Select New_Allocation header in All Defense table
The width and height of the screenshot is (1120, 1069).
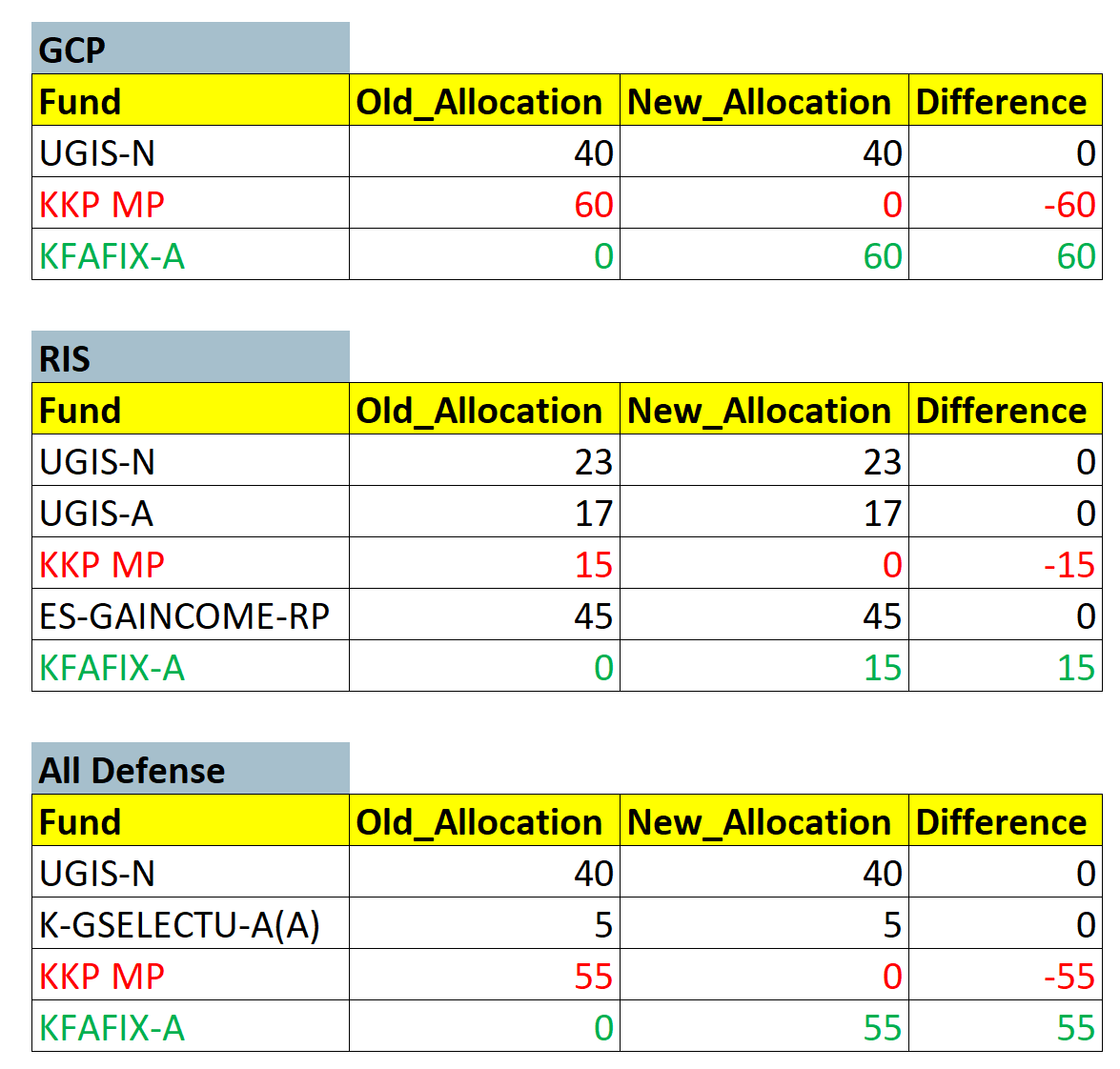763,821
